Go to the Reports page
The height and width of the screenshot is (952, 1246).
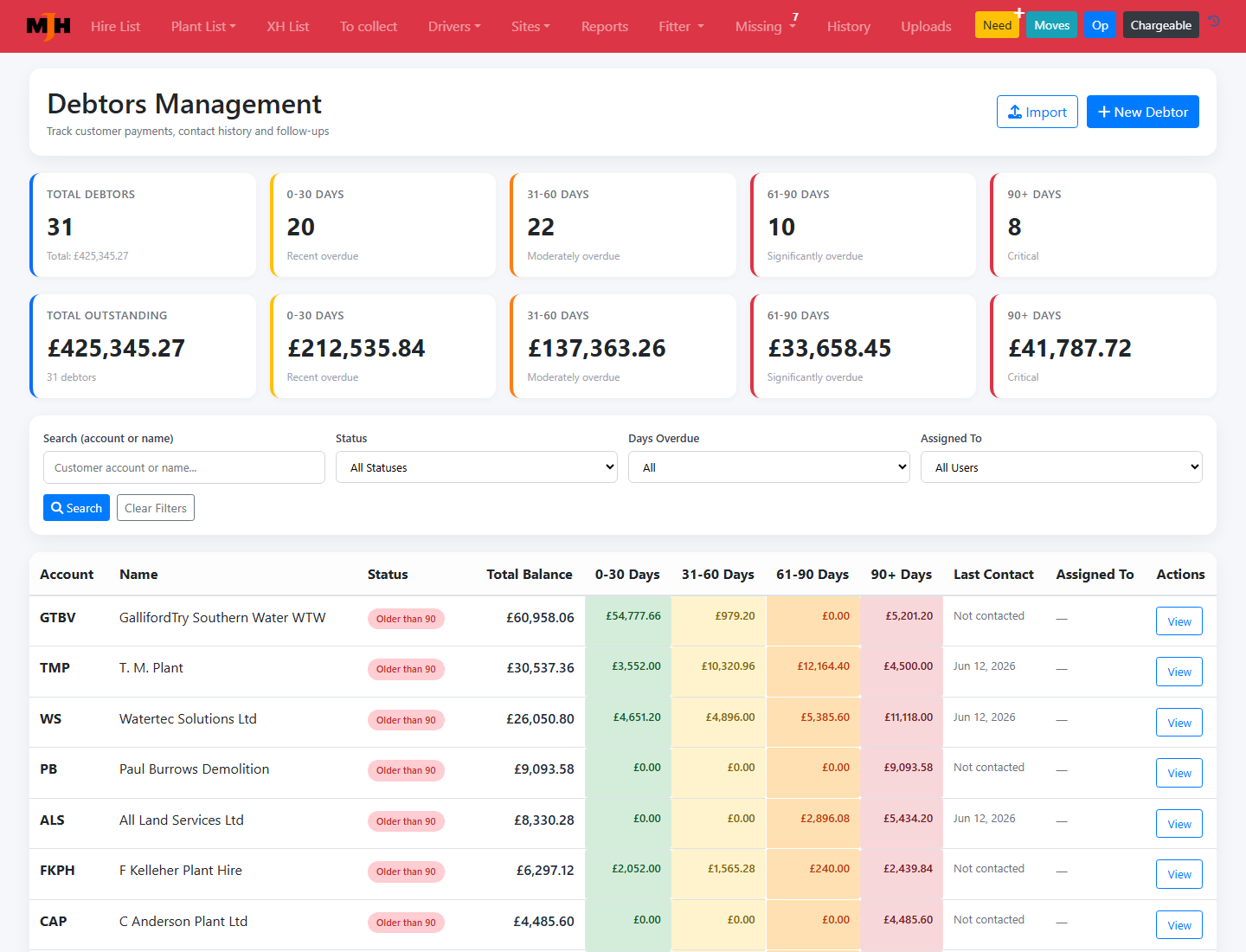tap(605, 26)
